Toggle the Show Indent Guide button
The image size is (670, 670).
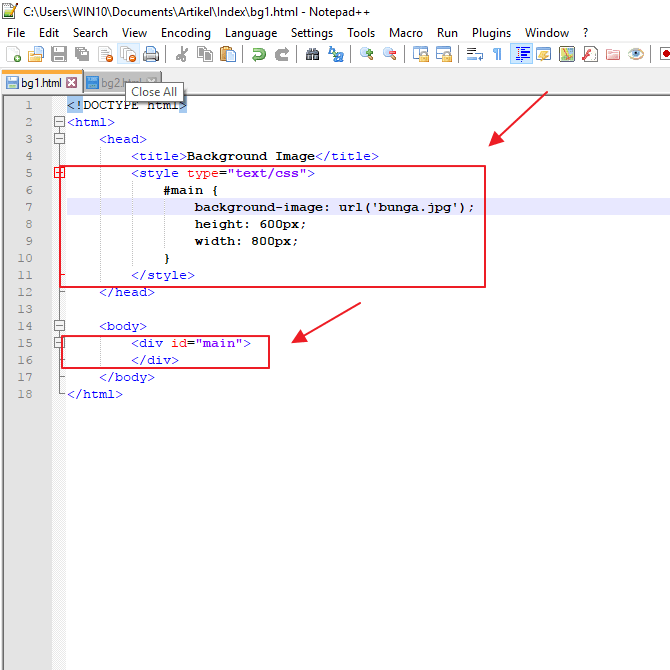[521, 54]
